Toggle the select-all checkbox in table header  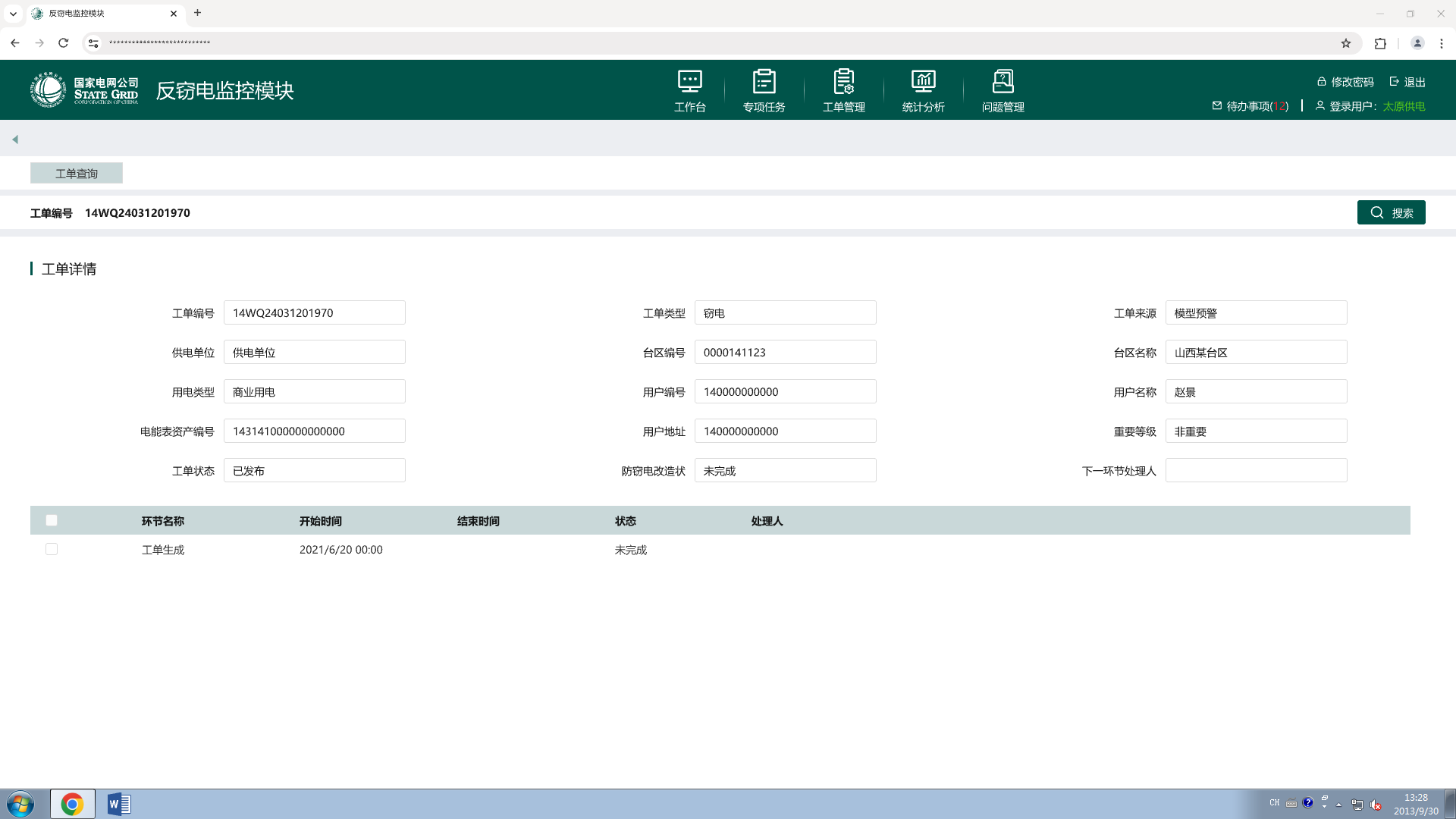(52, 520)
